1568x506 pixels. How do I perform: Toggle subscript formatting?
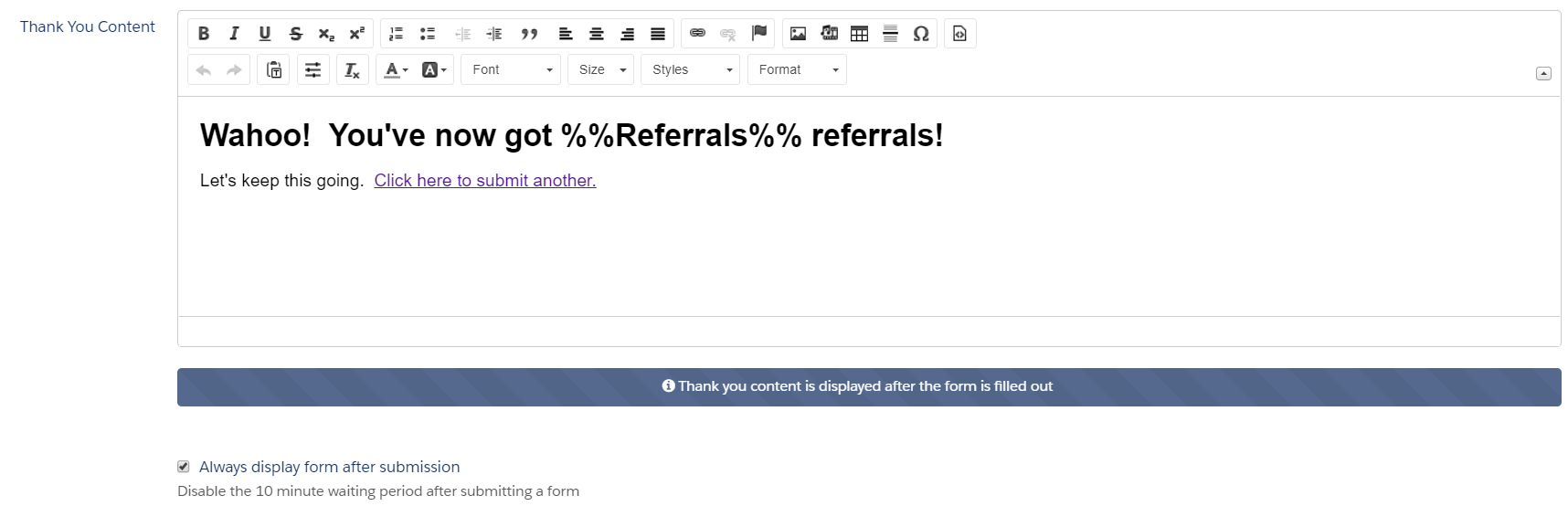point(326,34)
